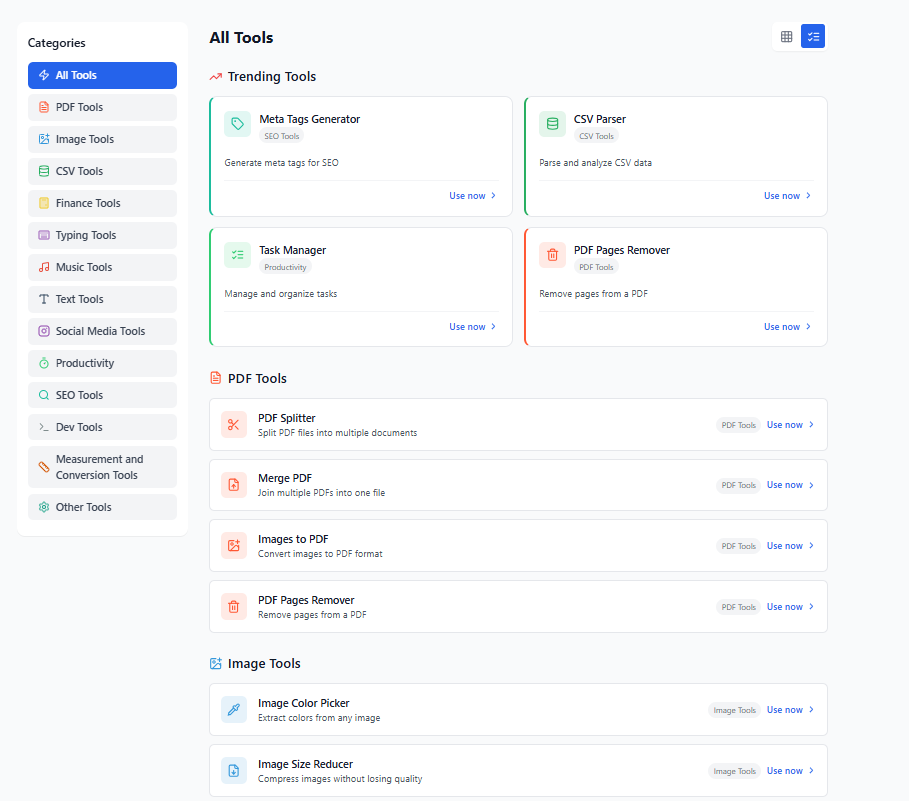Use now link in trending PDF Pages Remover card
This screenshot has height=801, width=909.
coord(787,327)
